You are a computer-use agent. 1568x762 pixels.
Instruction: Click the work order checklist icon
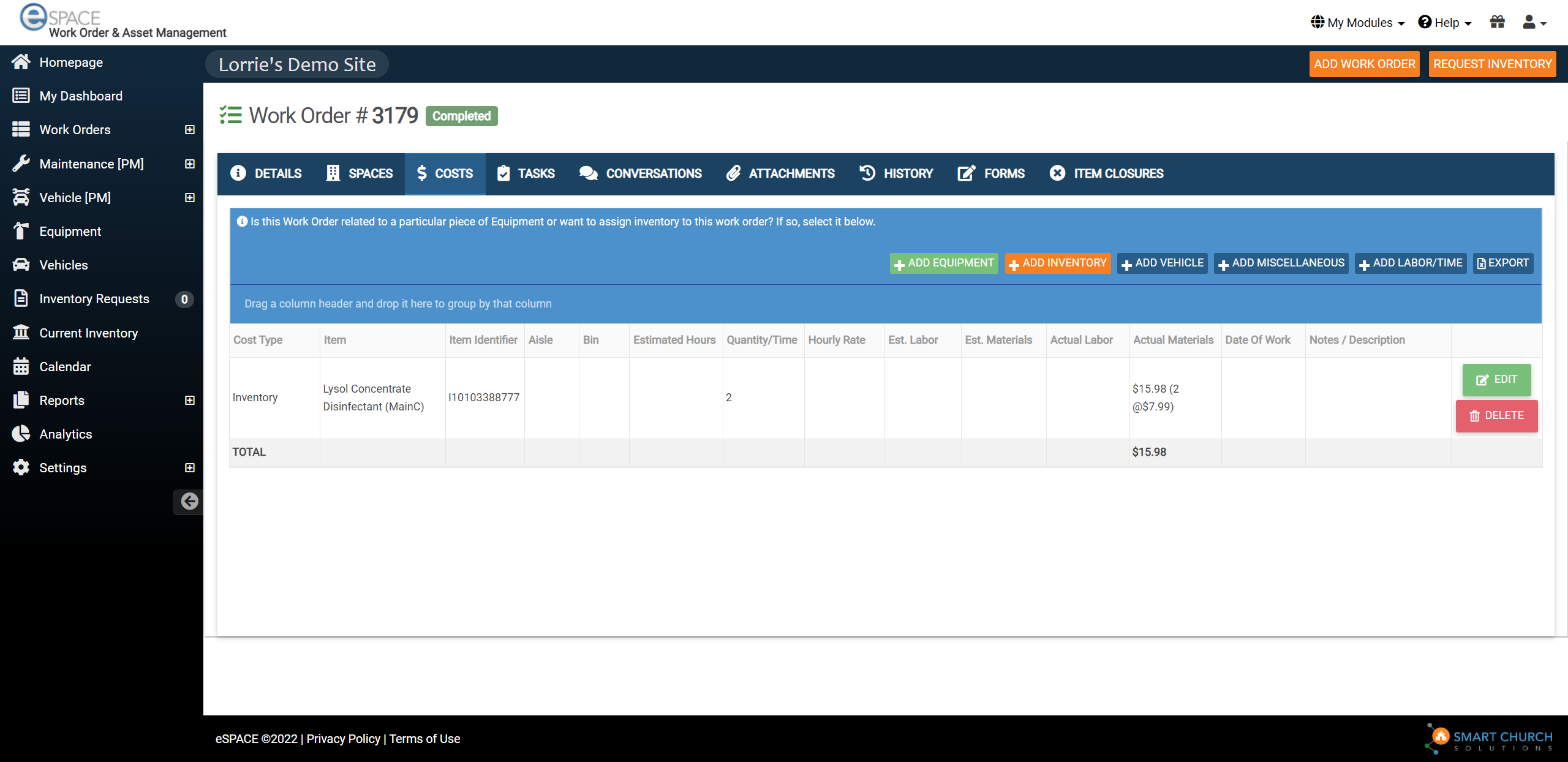click(x=231, y=115)
